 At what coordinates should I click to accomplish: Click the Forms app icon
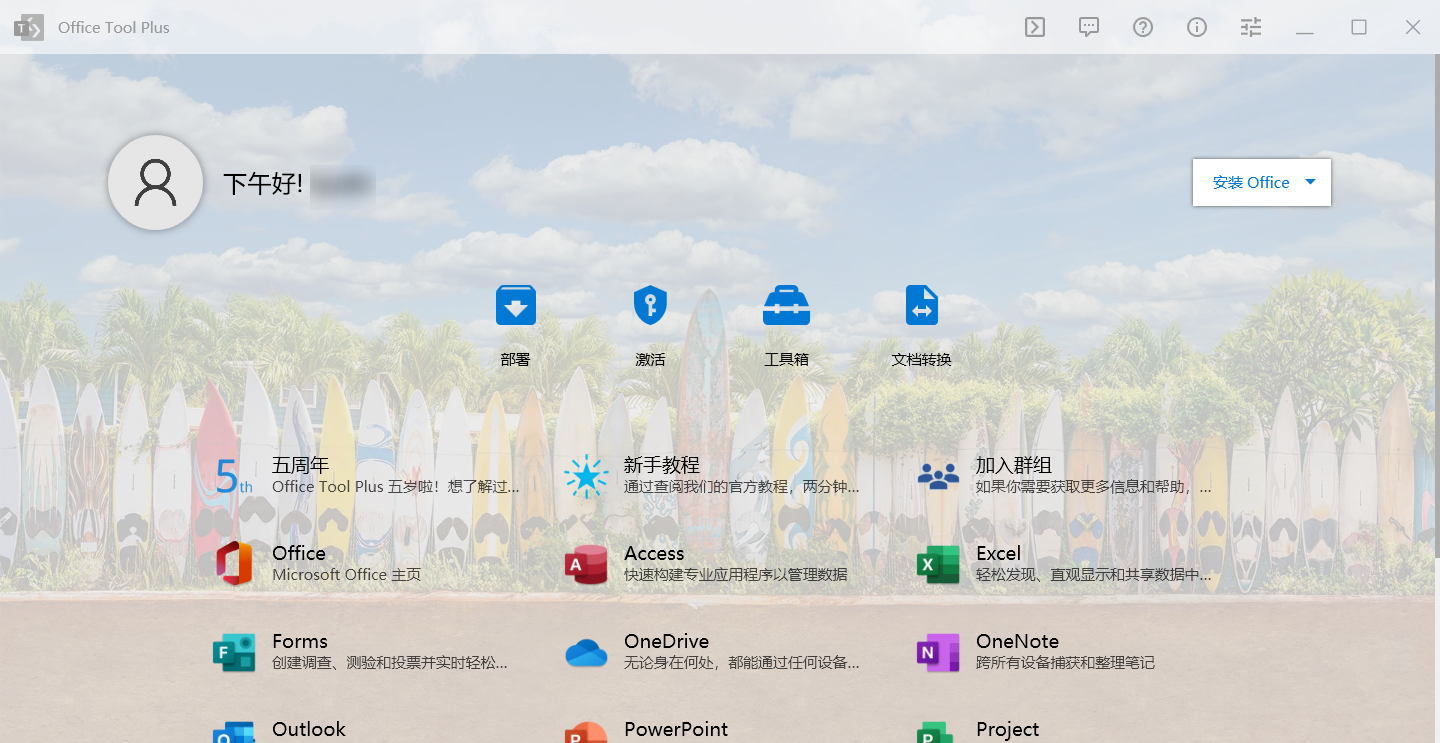coord(234,653)
